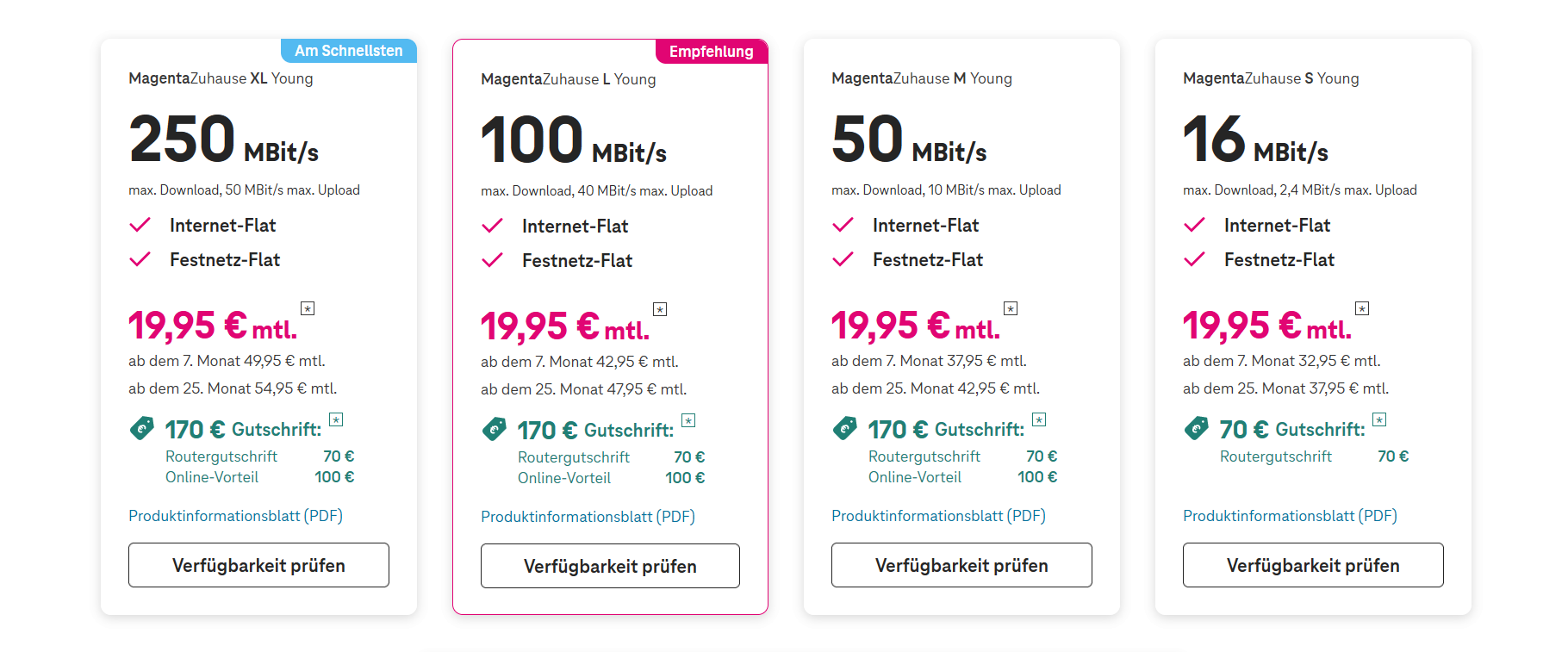1568x652 pixels.
Task: Click Verfügbarkeit prüfen for MagentaZuhause M Young
Action: coord(961,565)
